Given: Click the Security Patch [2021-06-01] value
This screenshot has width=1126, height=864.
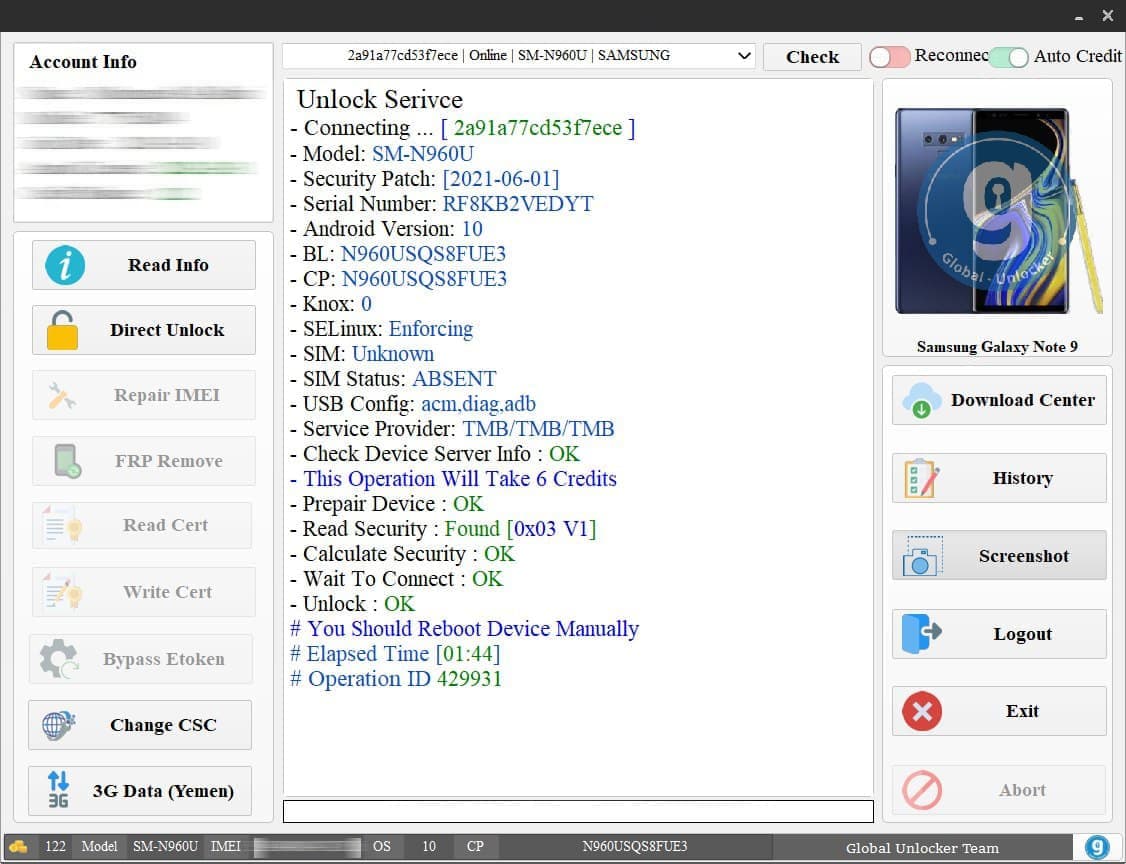Looking at the screenshot, I should [x=501, y=179].
